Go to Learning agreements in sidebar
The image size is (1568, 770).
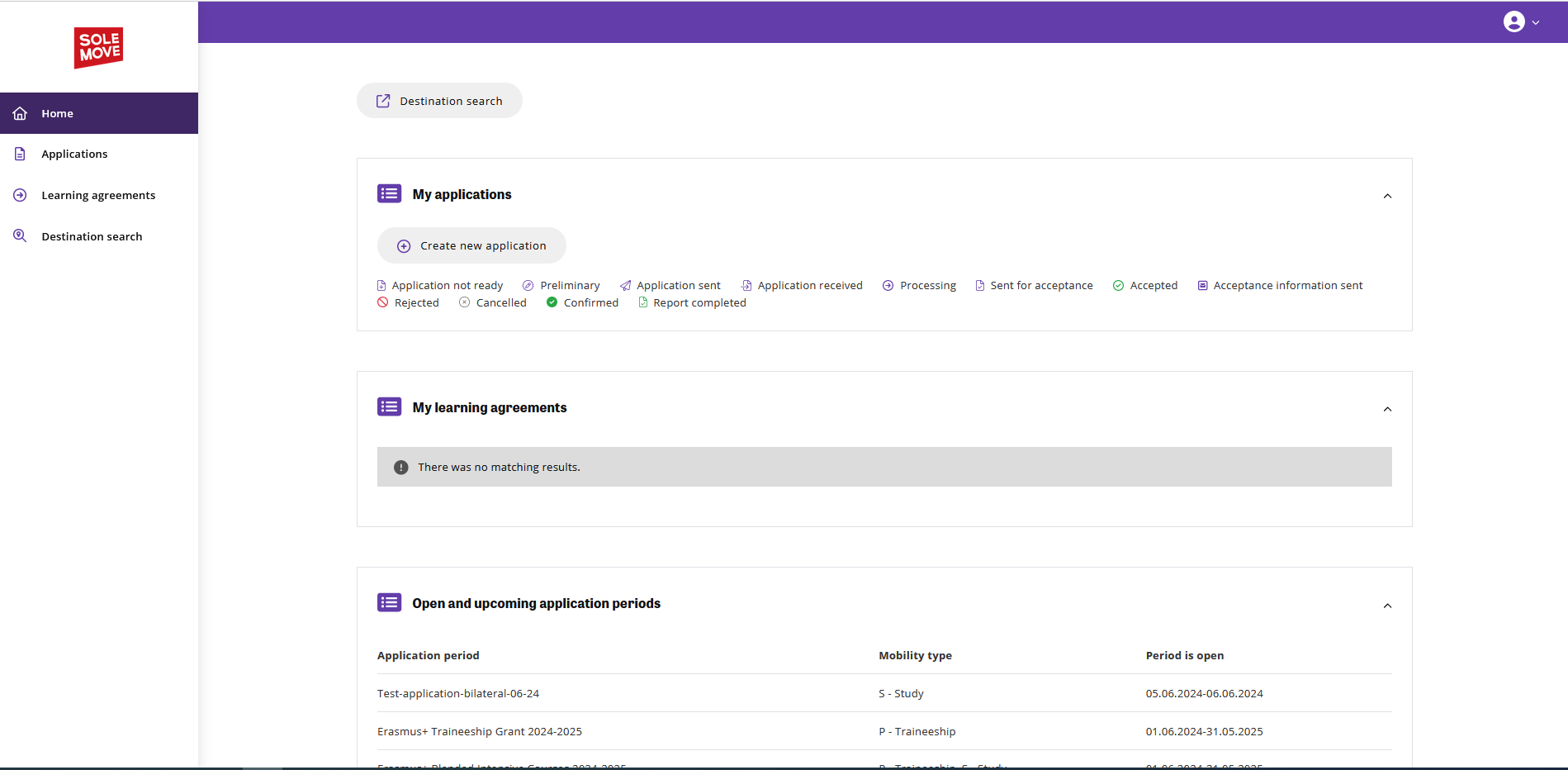coord(98,195)
